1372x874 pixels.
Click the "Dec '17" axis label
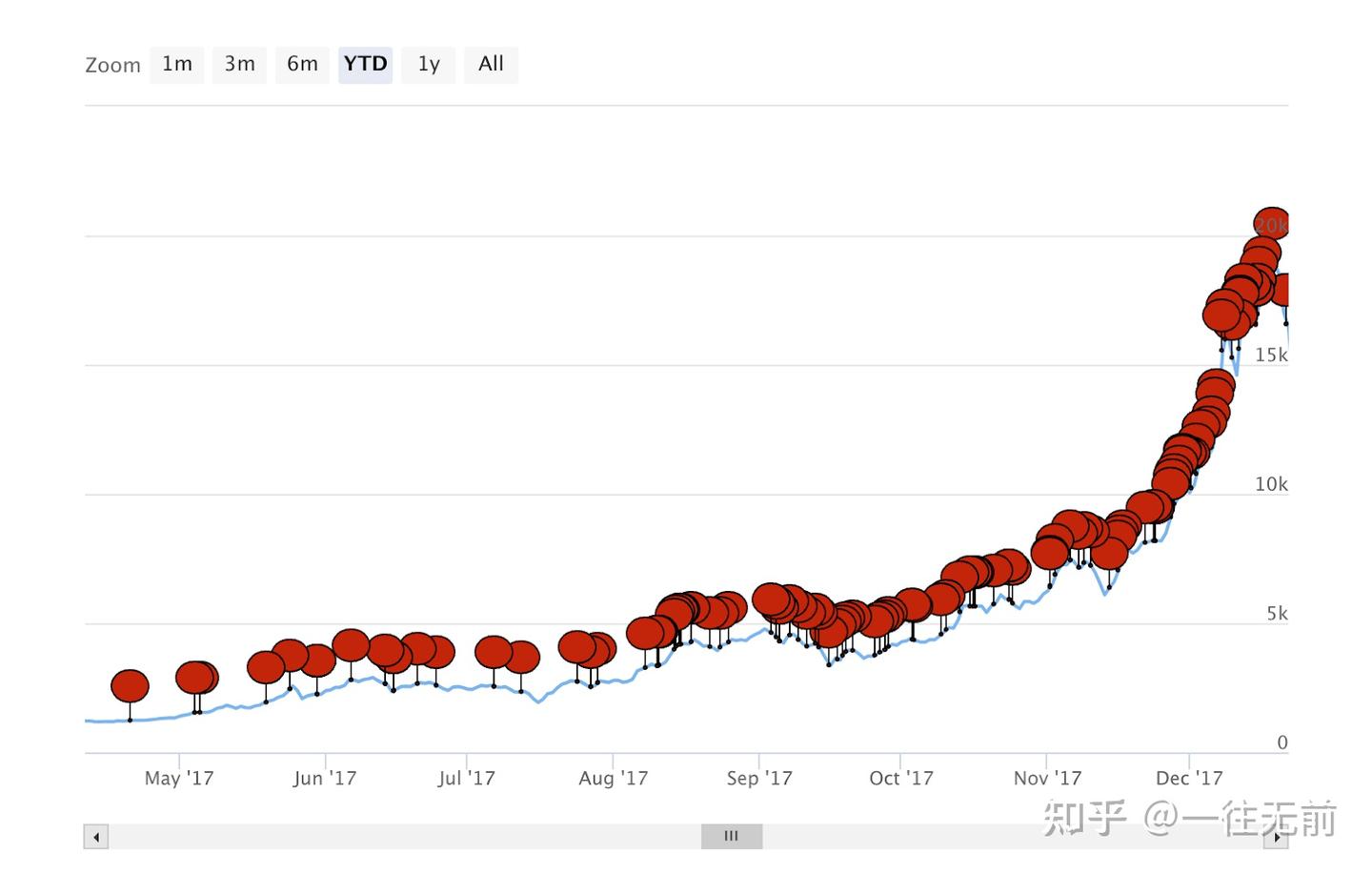click(1189, 779)
